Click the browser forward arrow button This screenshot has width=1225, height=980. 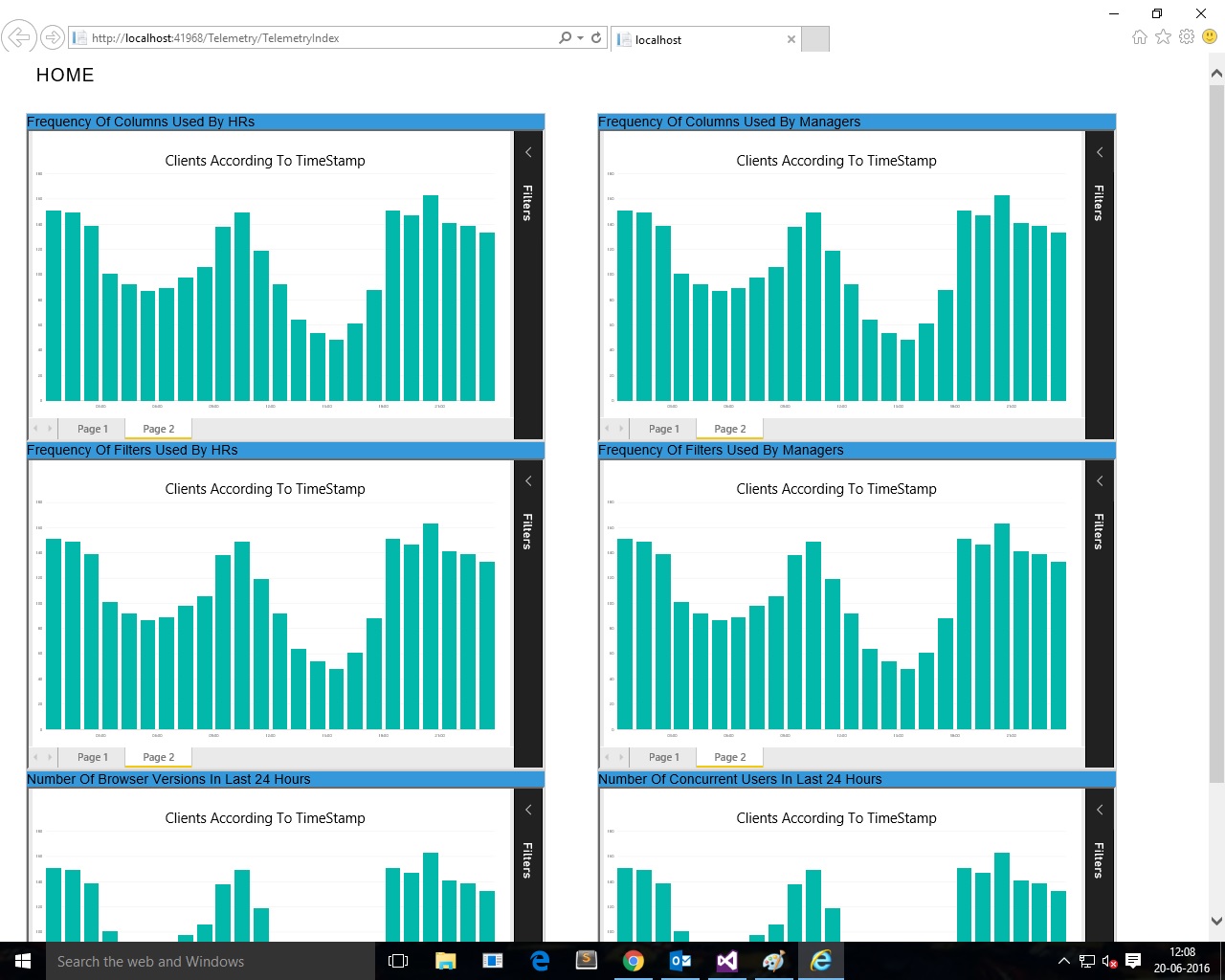coord(53,38)
